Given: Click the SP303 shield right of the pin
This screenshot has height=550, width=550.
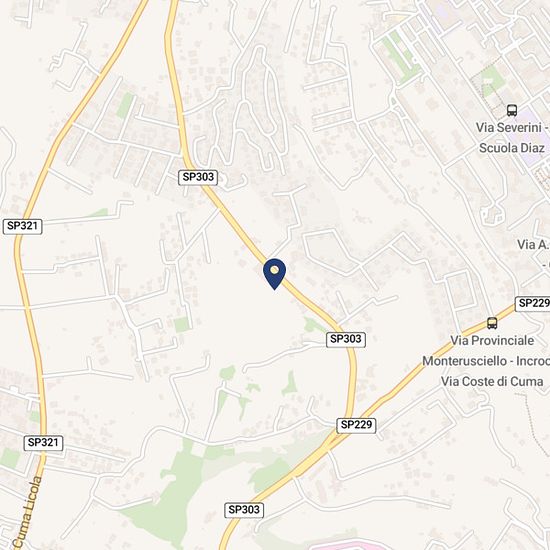Looking at the screenshot, I should click(x=346, y=339).
